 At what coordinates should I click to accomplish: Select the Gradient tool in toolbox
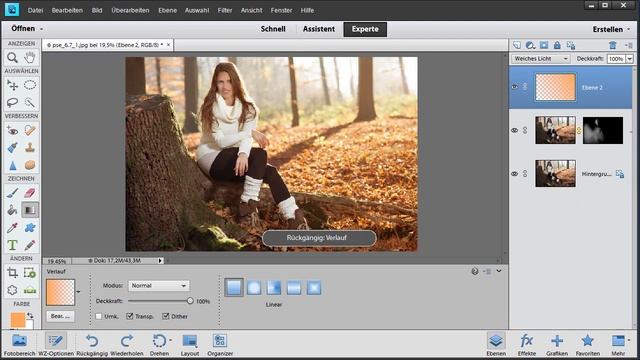click(30, 210)
